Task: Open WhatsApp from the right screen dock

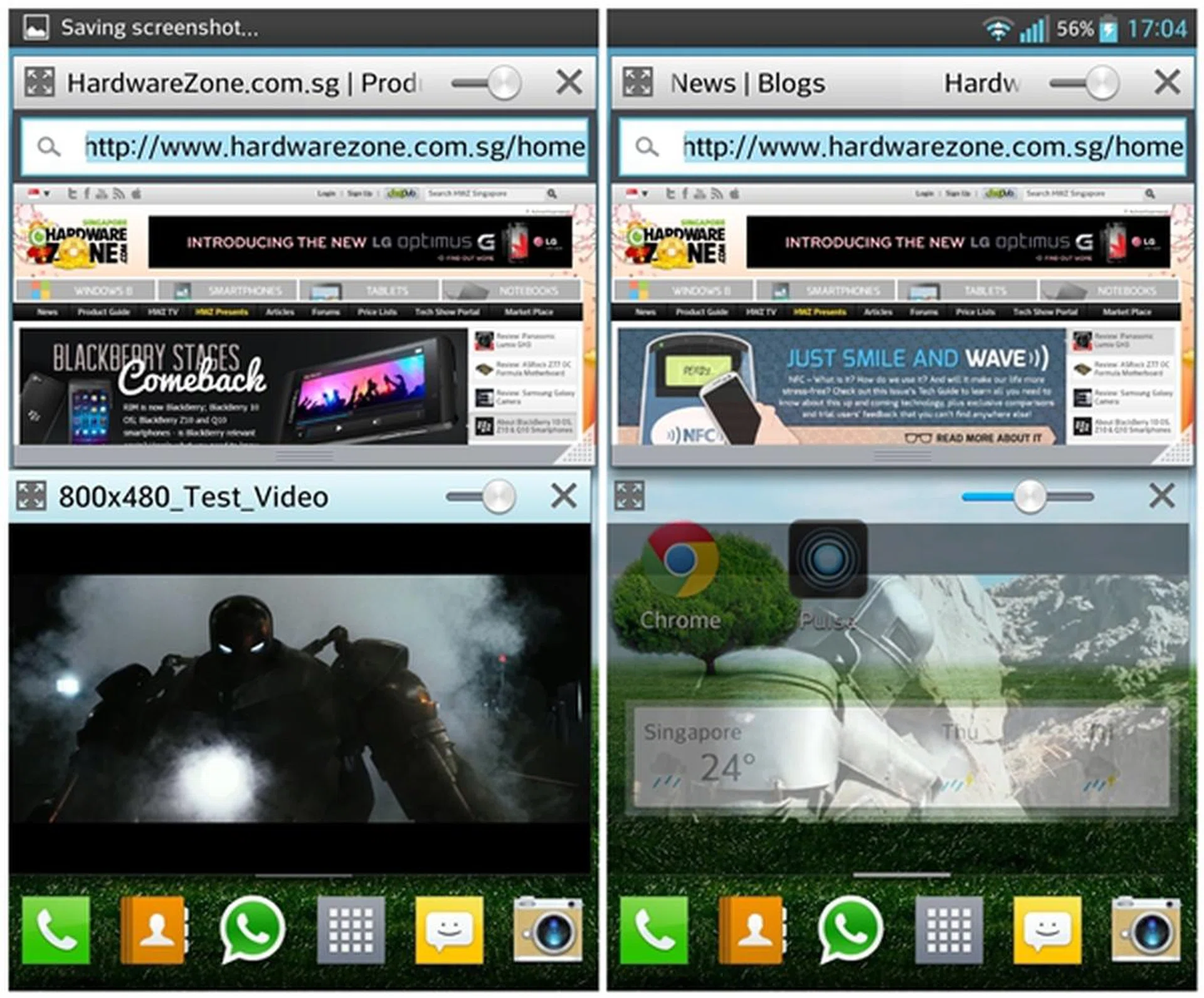Action: click(x=850, y=930)
